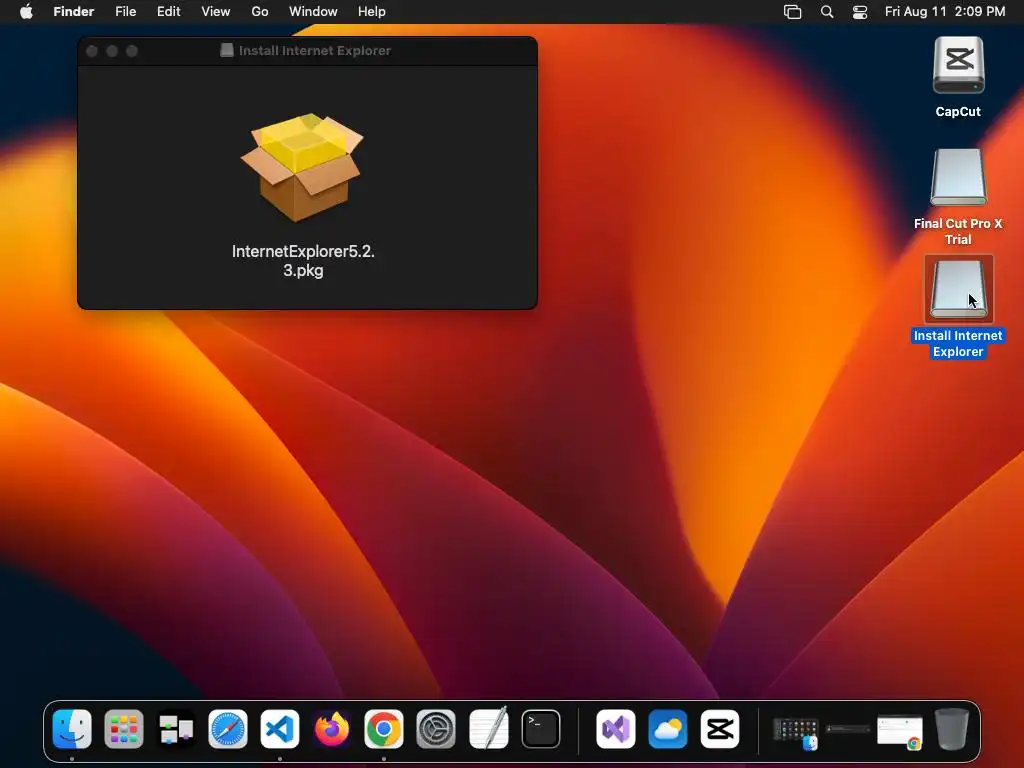1024x768 pixels.
Task: Launch Visual Studio Code from the Dock
Action: [x=280, y=729]
